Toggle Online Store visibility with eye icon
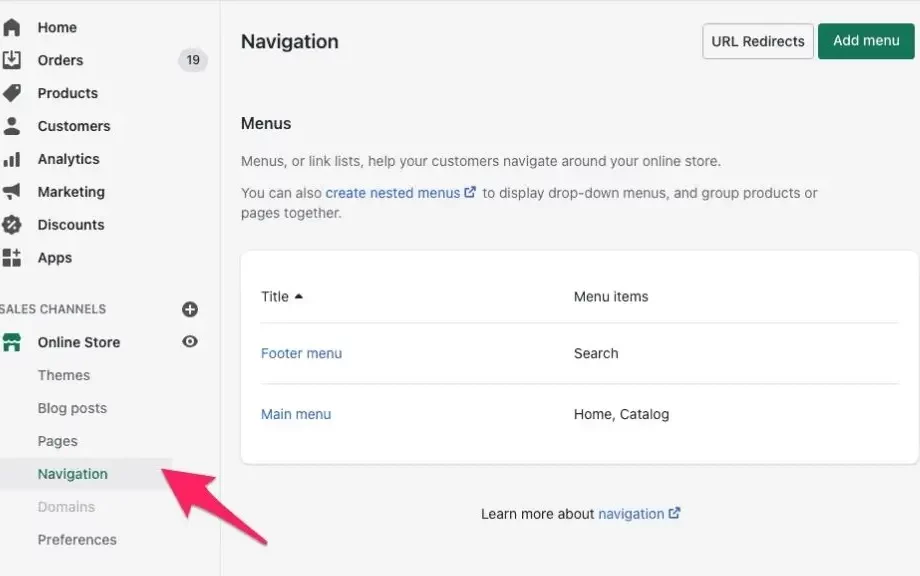 pyautogui.click(x=189, y=342)
